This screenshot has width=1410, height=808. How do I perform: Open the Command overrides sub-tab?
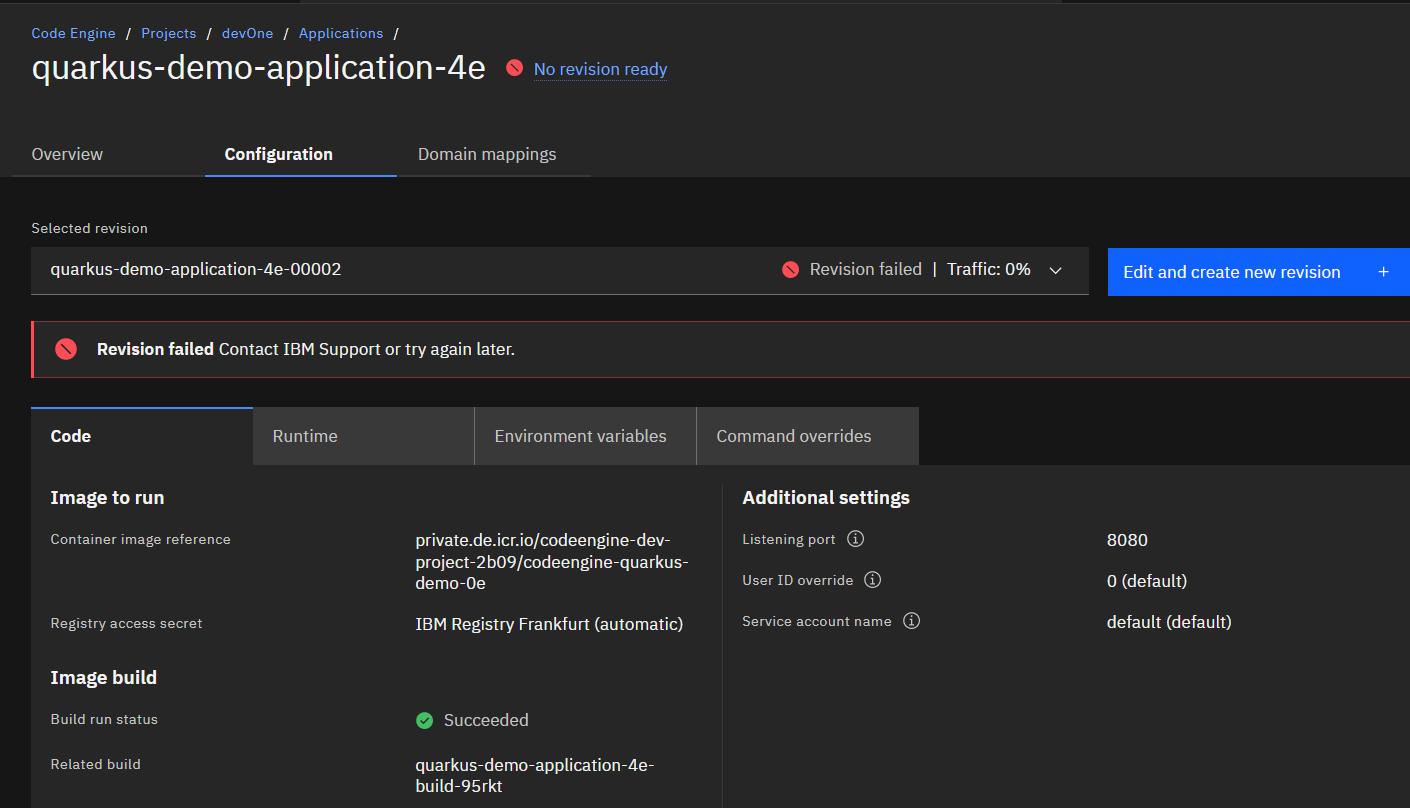click(x=808, y=436)
